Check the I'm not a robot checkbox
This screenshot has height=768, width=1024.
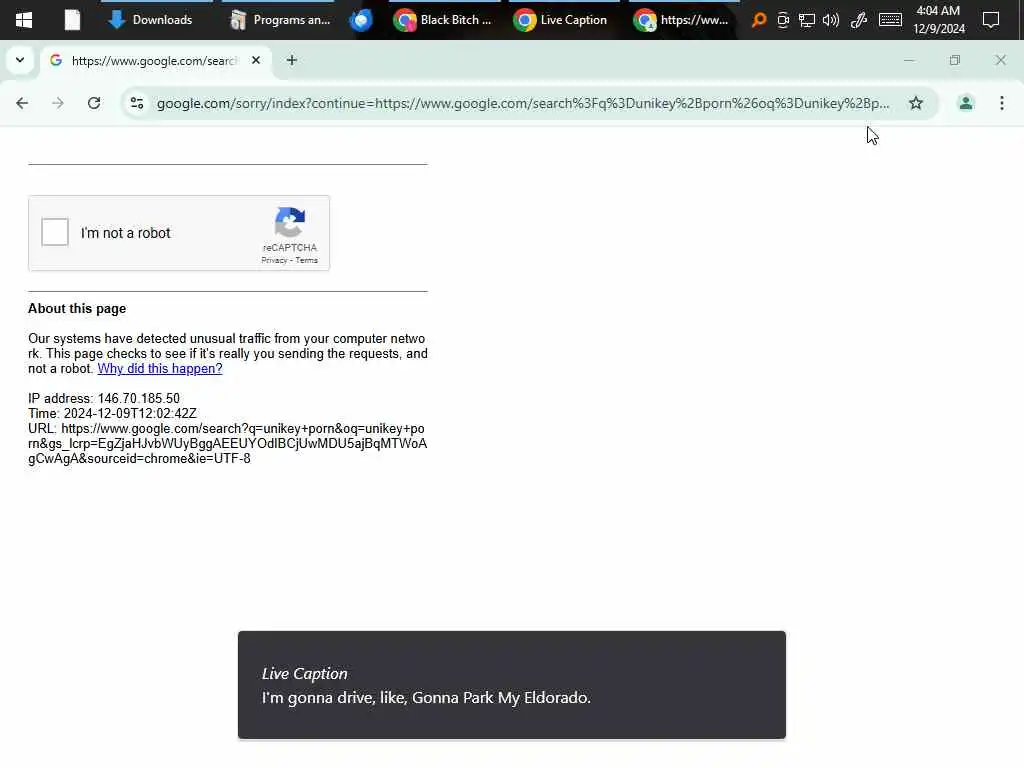(x=55, y=232)
